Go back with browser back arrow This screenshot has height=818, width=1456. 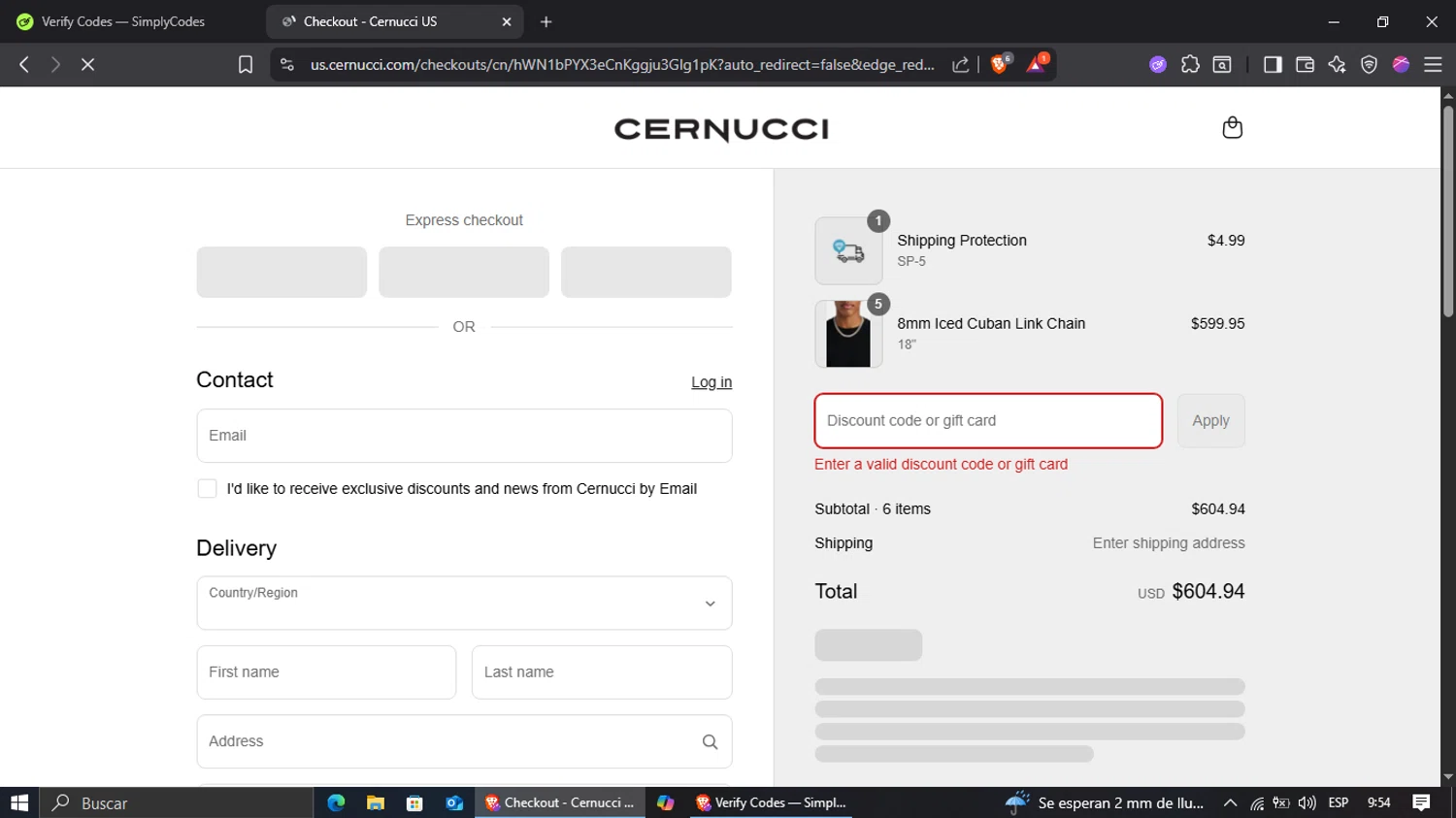24,64
